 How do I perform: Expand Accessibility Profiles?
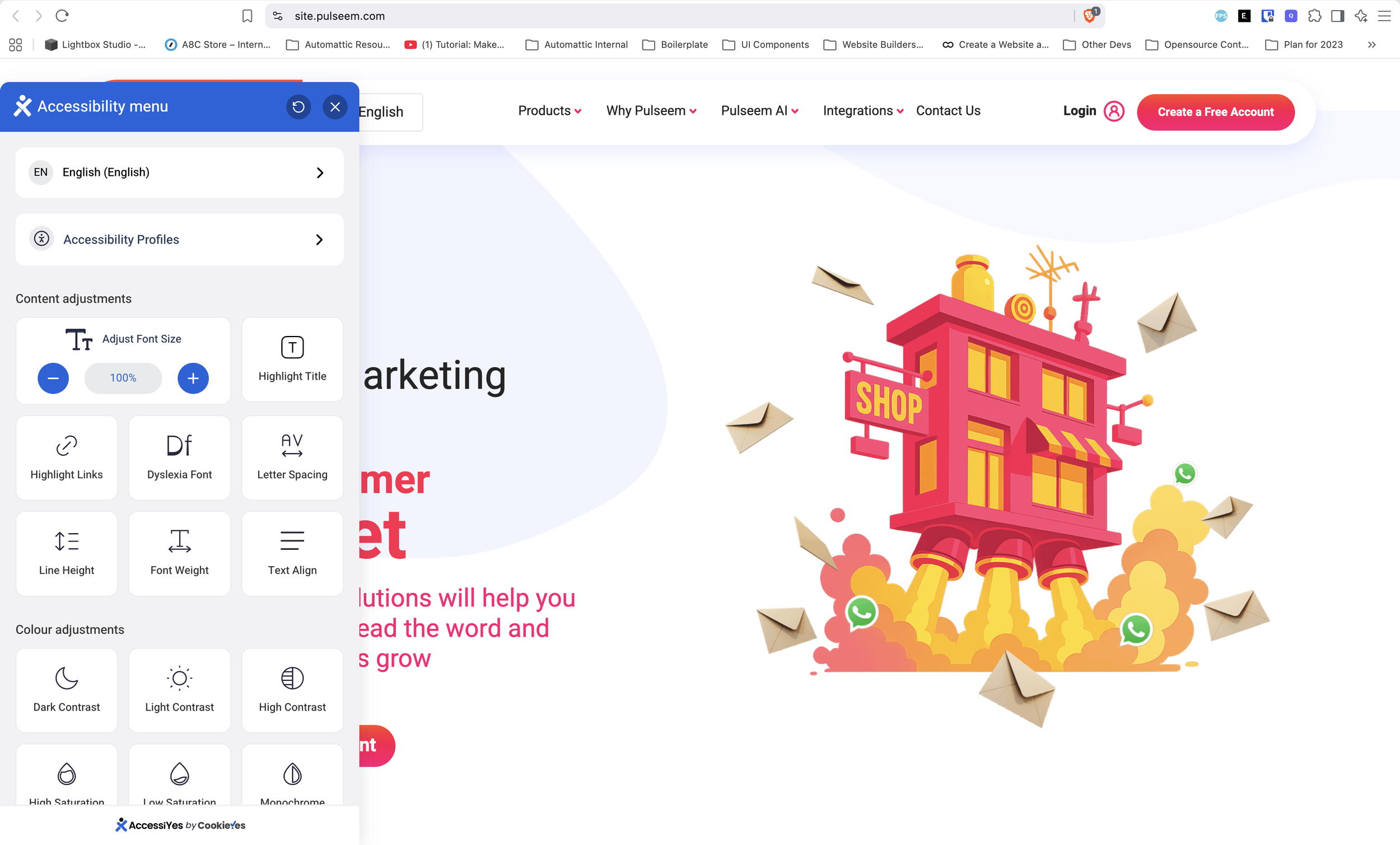pyautogui.click(x=180, y=239)
